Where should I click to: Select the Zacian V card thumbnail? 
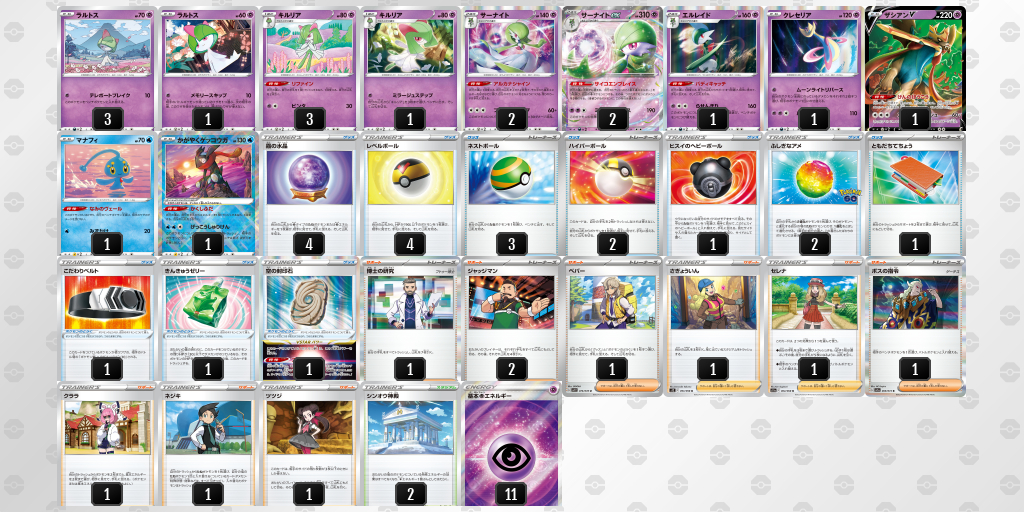click(915, 69)
